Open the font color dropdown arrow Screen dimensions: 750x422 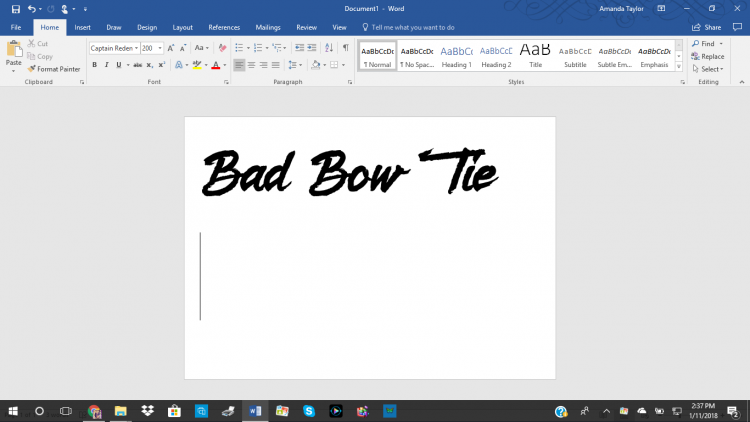pyautogui.click(x=225, y=65)
